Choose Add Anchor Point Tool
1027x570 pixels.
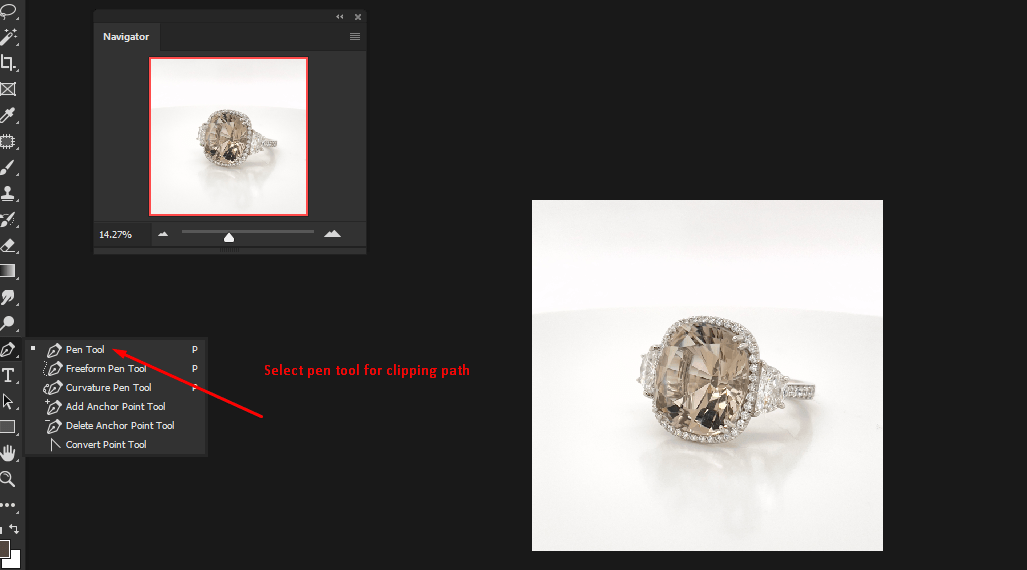pyautogui.click(x=115, y=407)
